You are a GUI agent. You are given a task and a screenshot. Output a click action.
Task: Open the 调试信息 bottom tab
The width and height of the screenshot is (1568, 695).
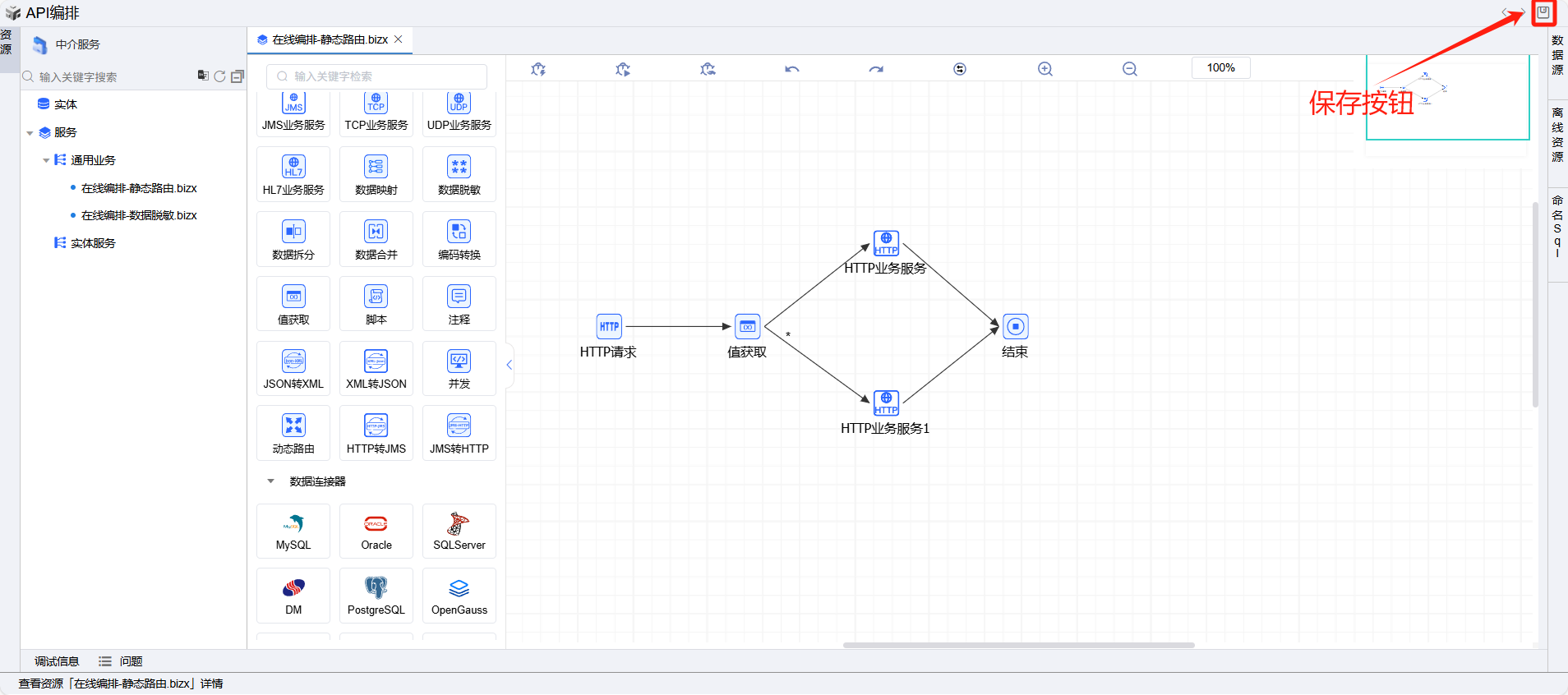[57, 661]
